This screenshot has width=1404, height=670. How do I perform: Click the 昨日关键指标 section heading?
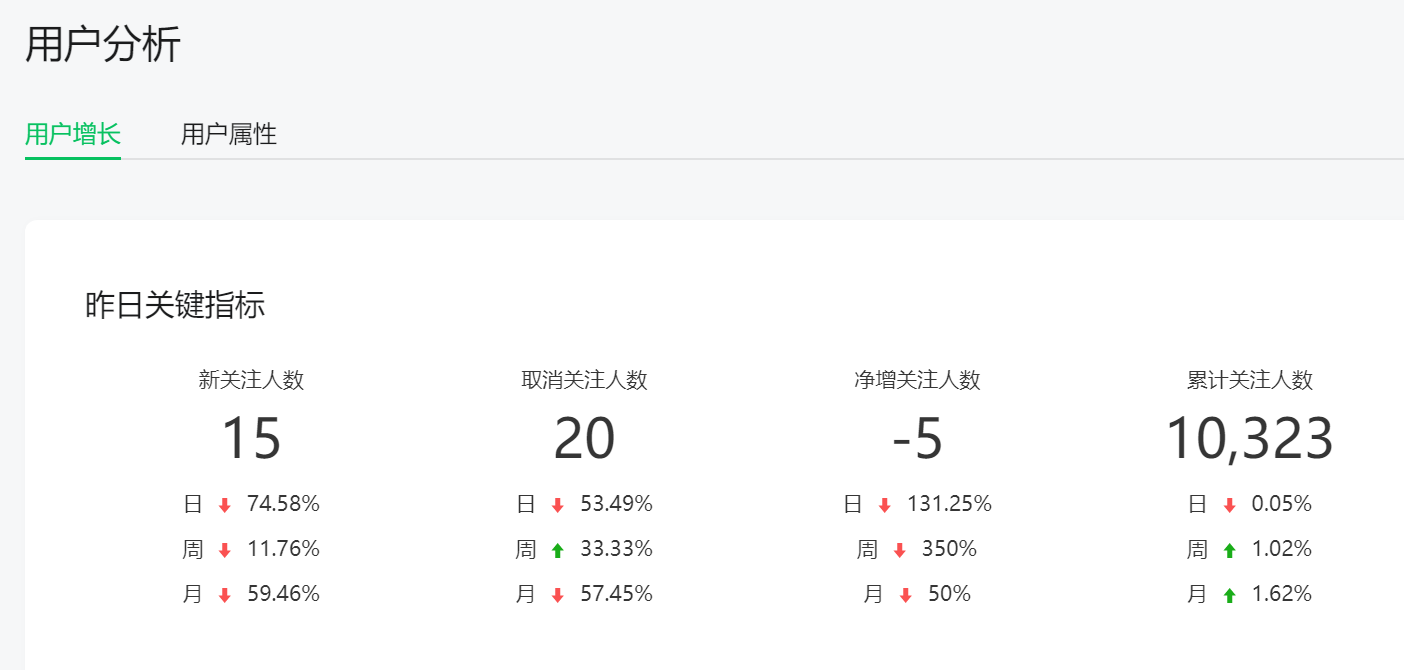pyautogui.click(x=175, y=305)
